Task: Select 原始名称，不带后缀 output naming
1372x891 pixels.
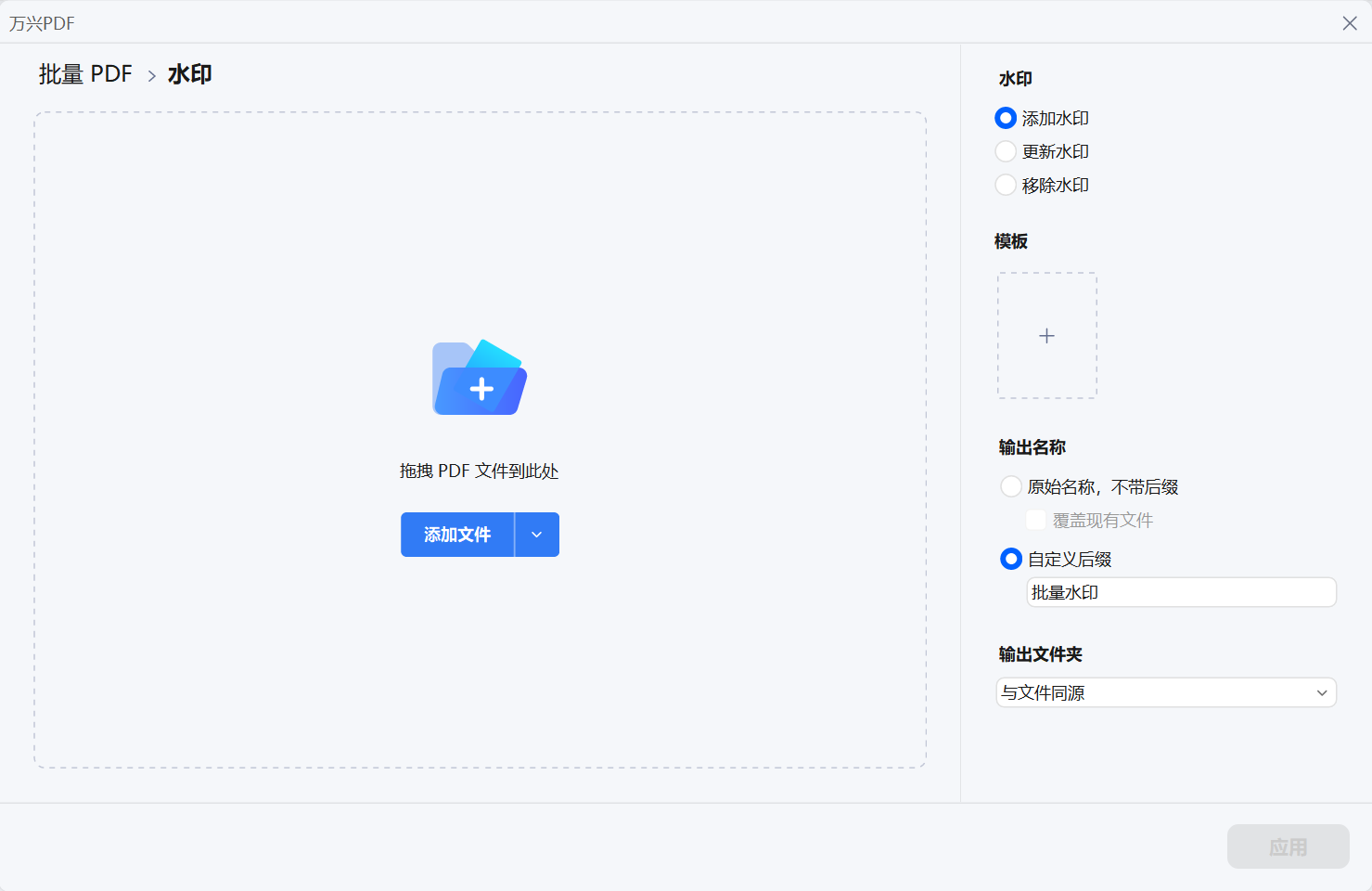Action: pyautogui.click(x=1010, y=485)
